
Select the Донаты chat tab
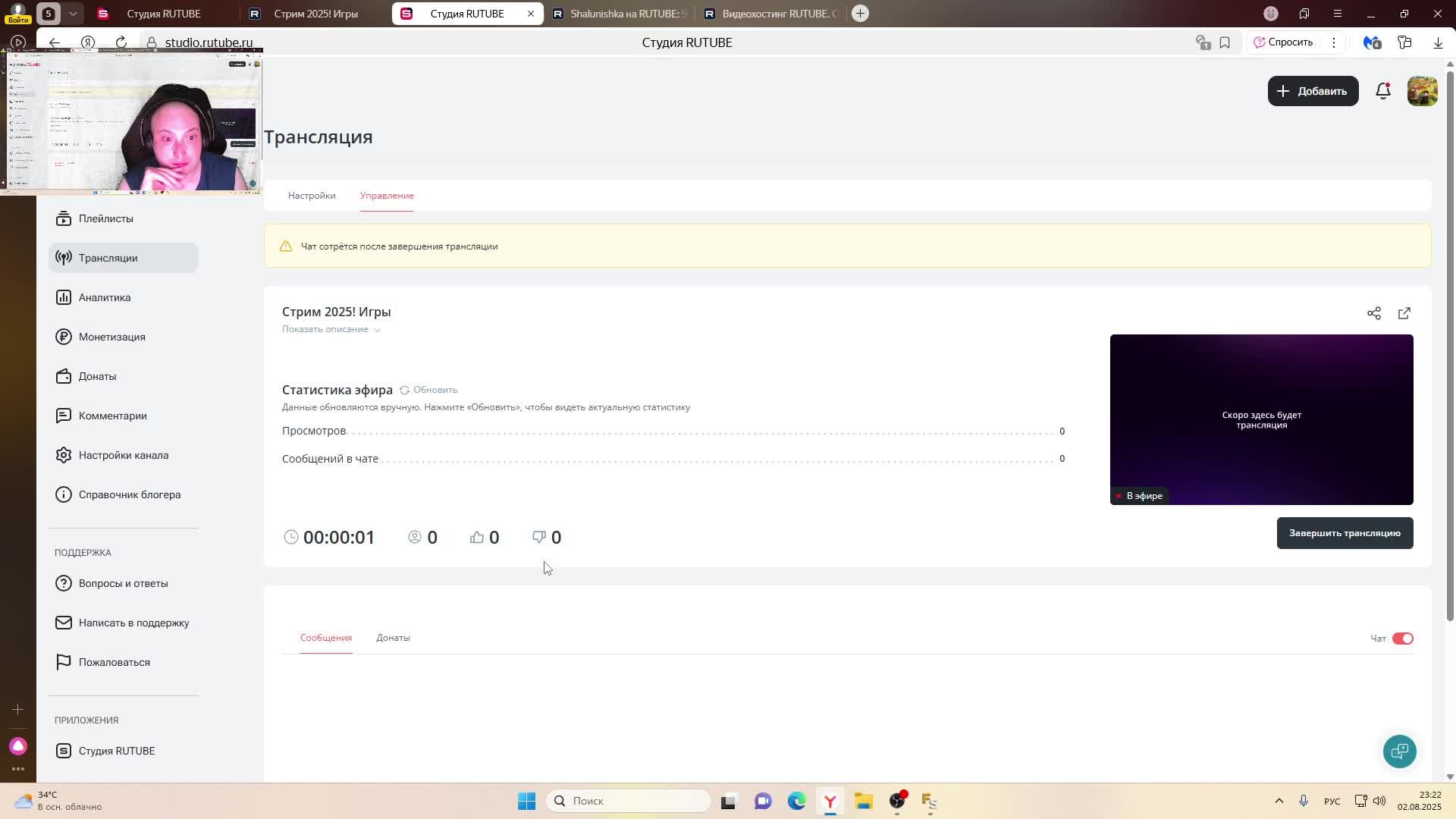(393, 638)
